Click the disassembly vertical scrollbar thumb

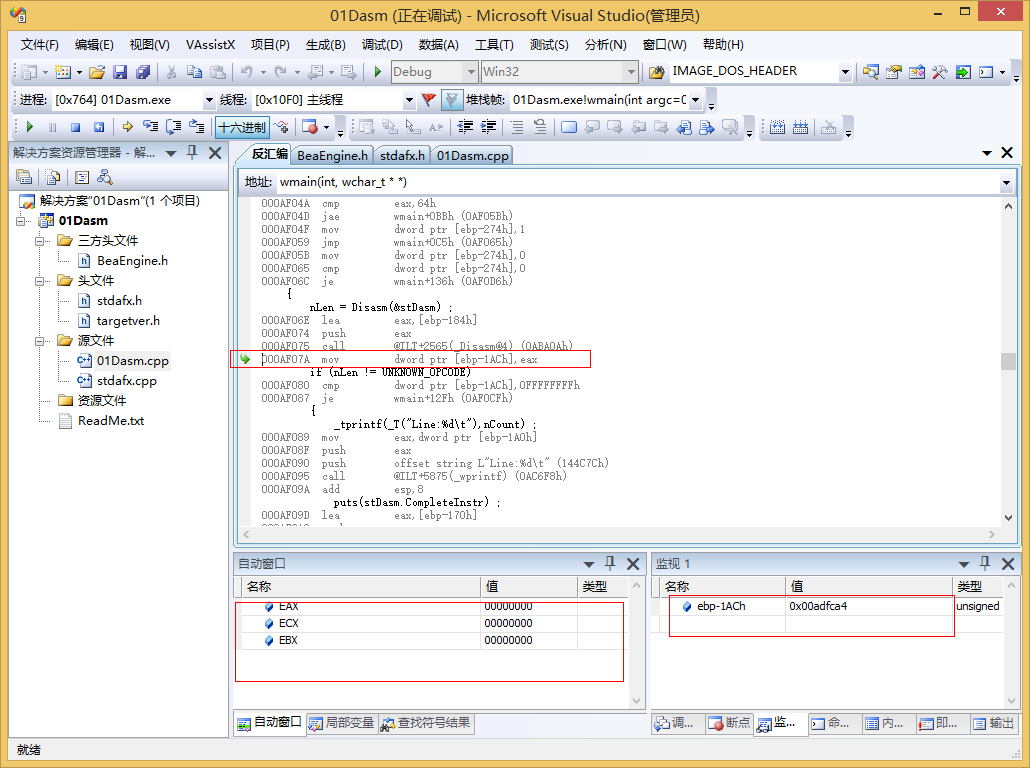[x=1008, y=361]
